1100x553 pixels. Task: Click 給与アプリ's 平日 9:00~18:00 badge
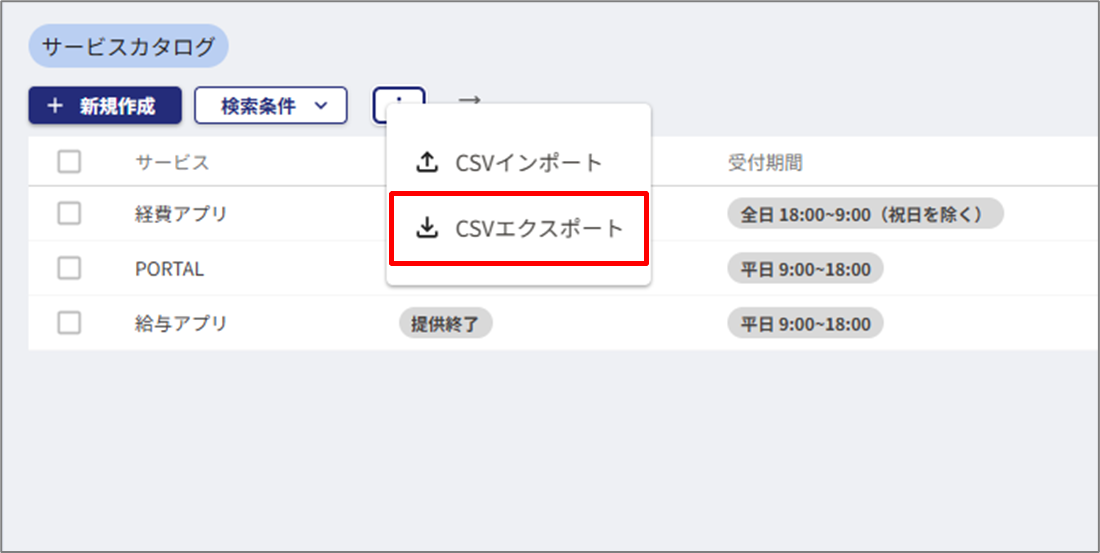coord(805,324)
